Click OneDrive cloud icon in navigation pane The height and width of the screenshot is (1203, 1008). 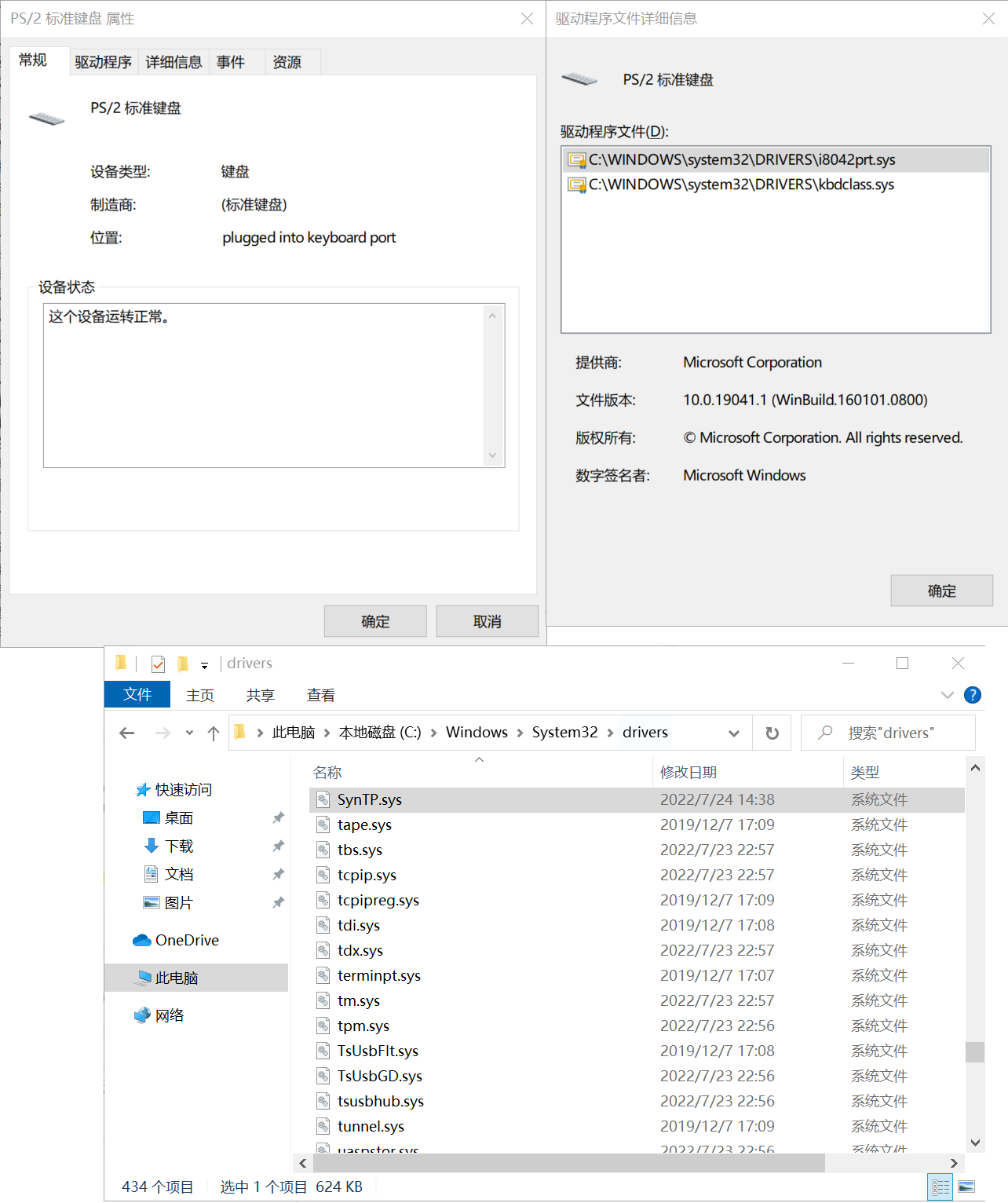coord(142,940)
